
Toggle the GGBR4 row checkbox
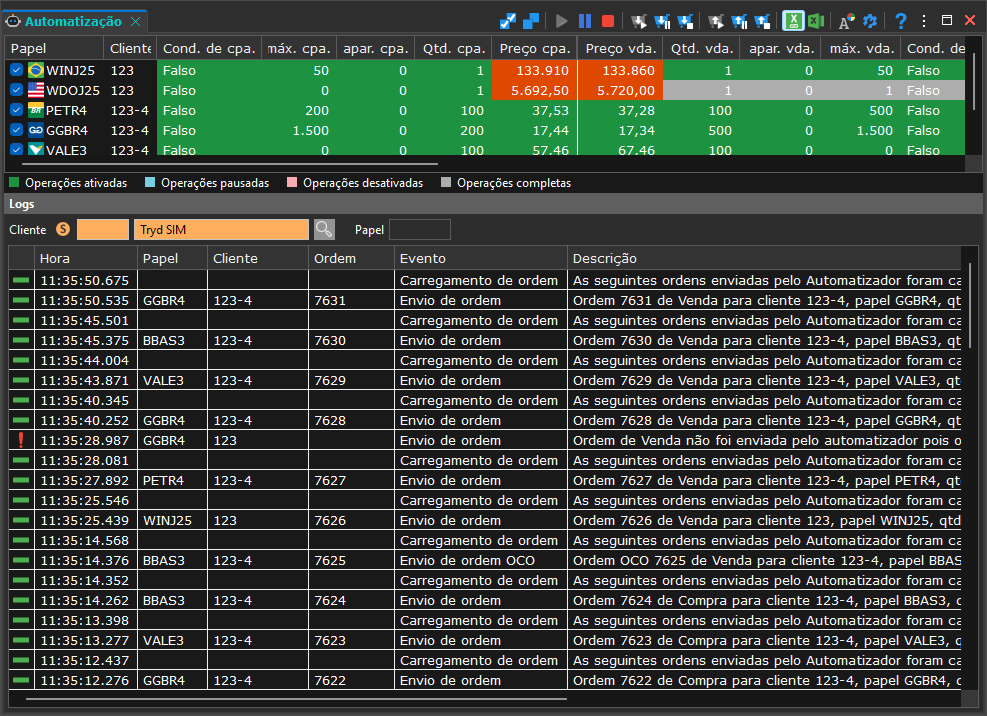(16, 130)
